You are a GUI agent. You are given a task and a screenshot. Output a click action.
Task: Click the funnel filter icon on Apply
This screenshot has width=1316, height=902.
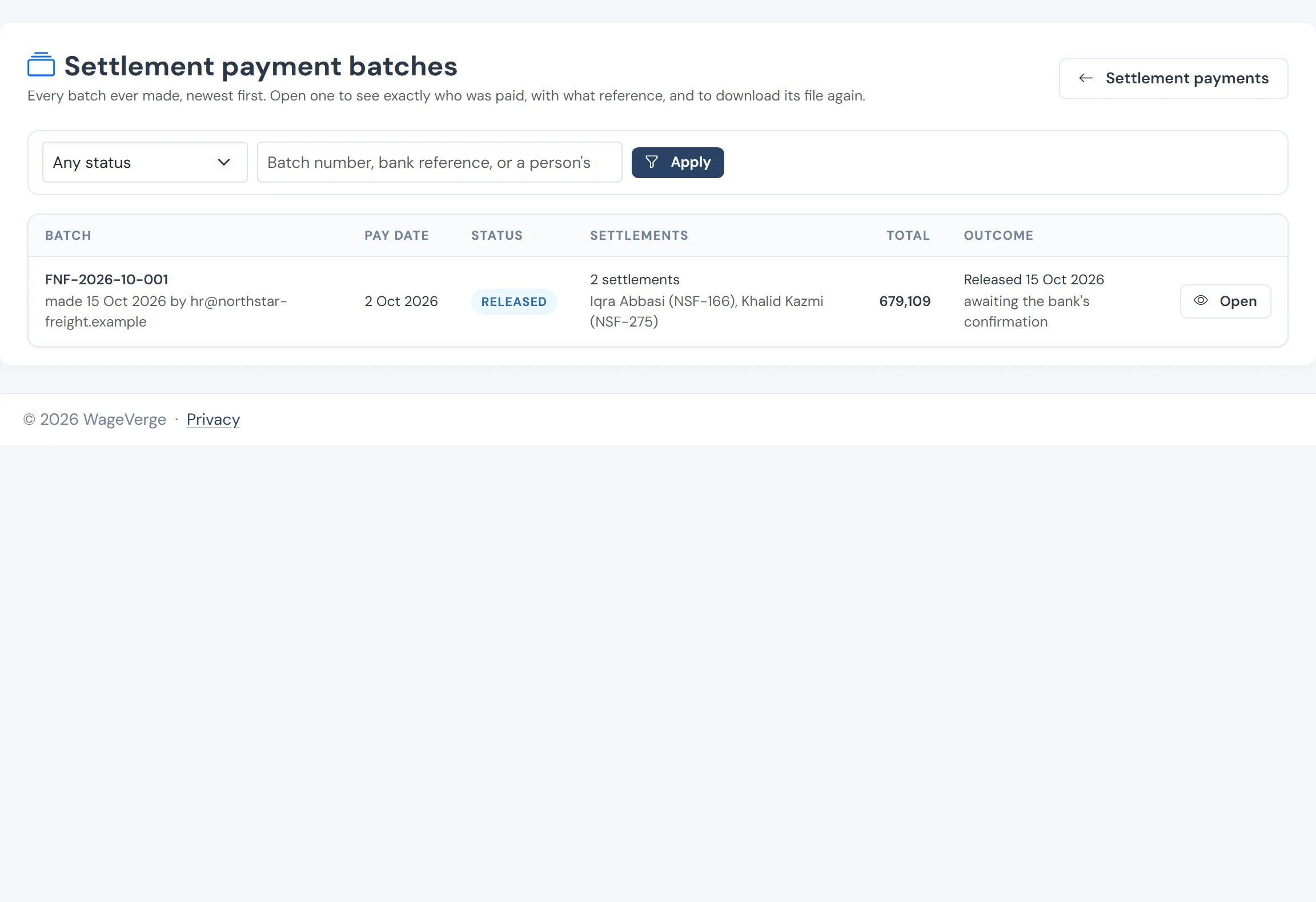click(x=652, y=162)
